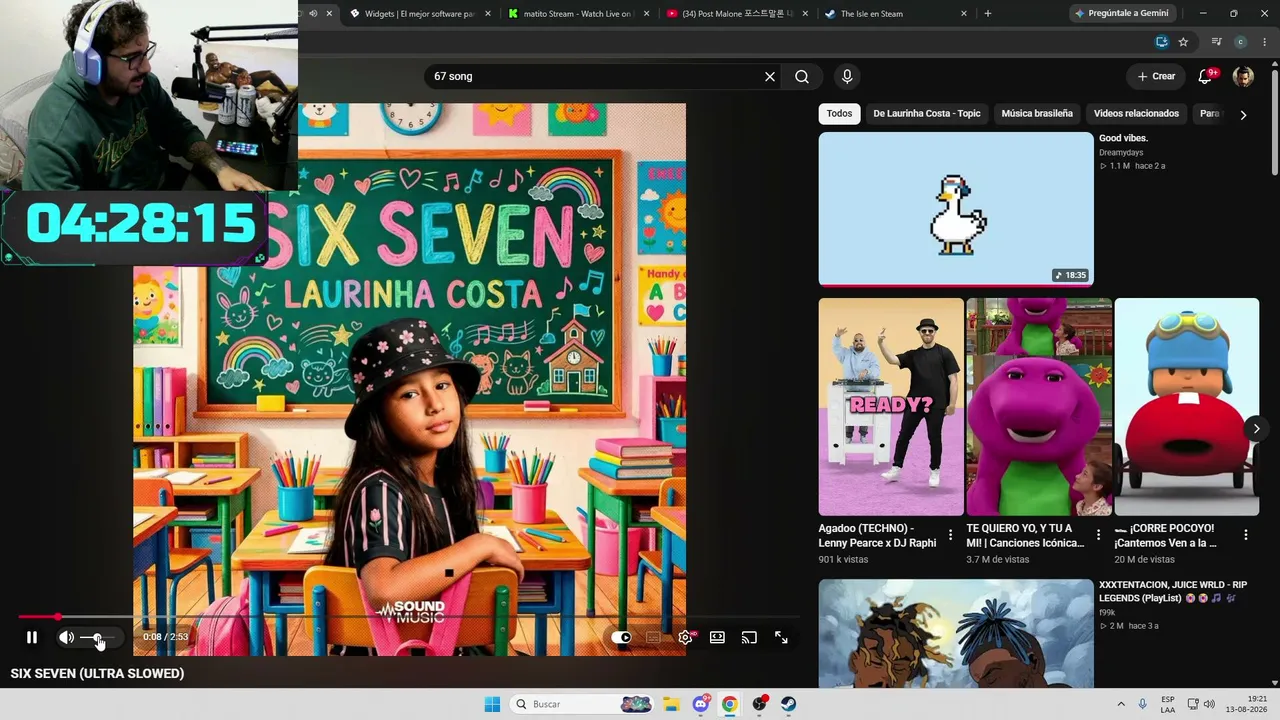This screenshot has width=1280, height=720.
Task: Enter fullscreen video mode
Action: [781, 637]
